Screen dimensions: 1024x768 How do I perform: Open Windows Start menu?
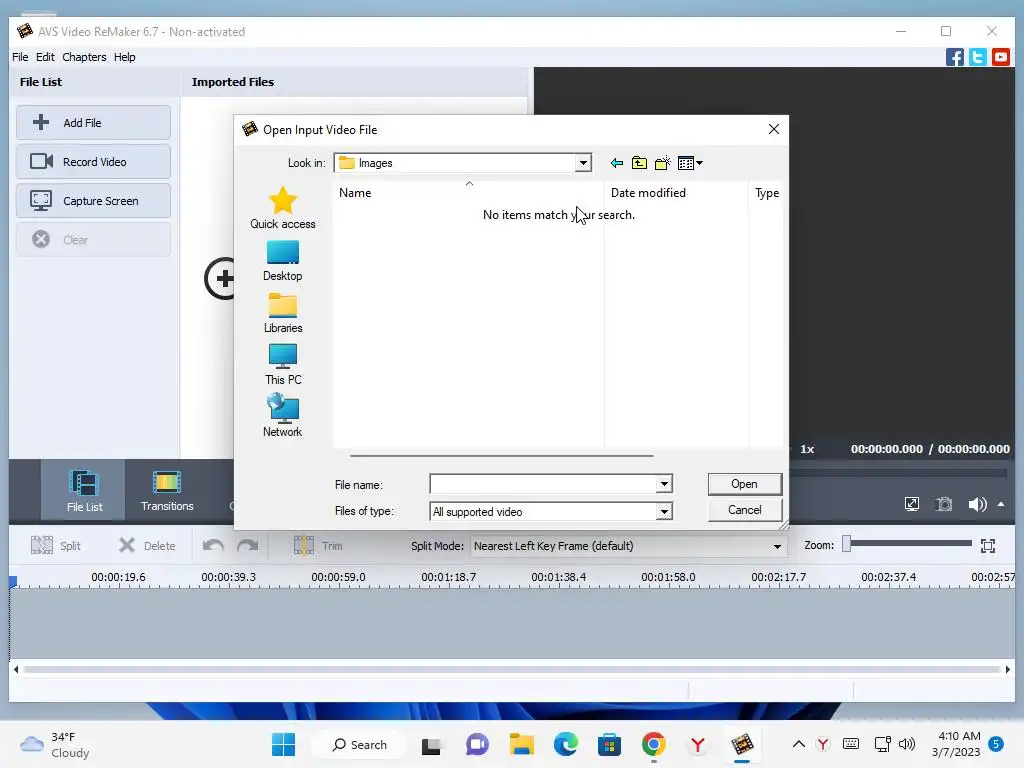pyautogui.click(x=283, y=744)
